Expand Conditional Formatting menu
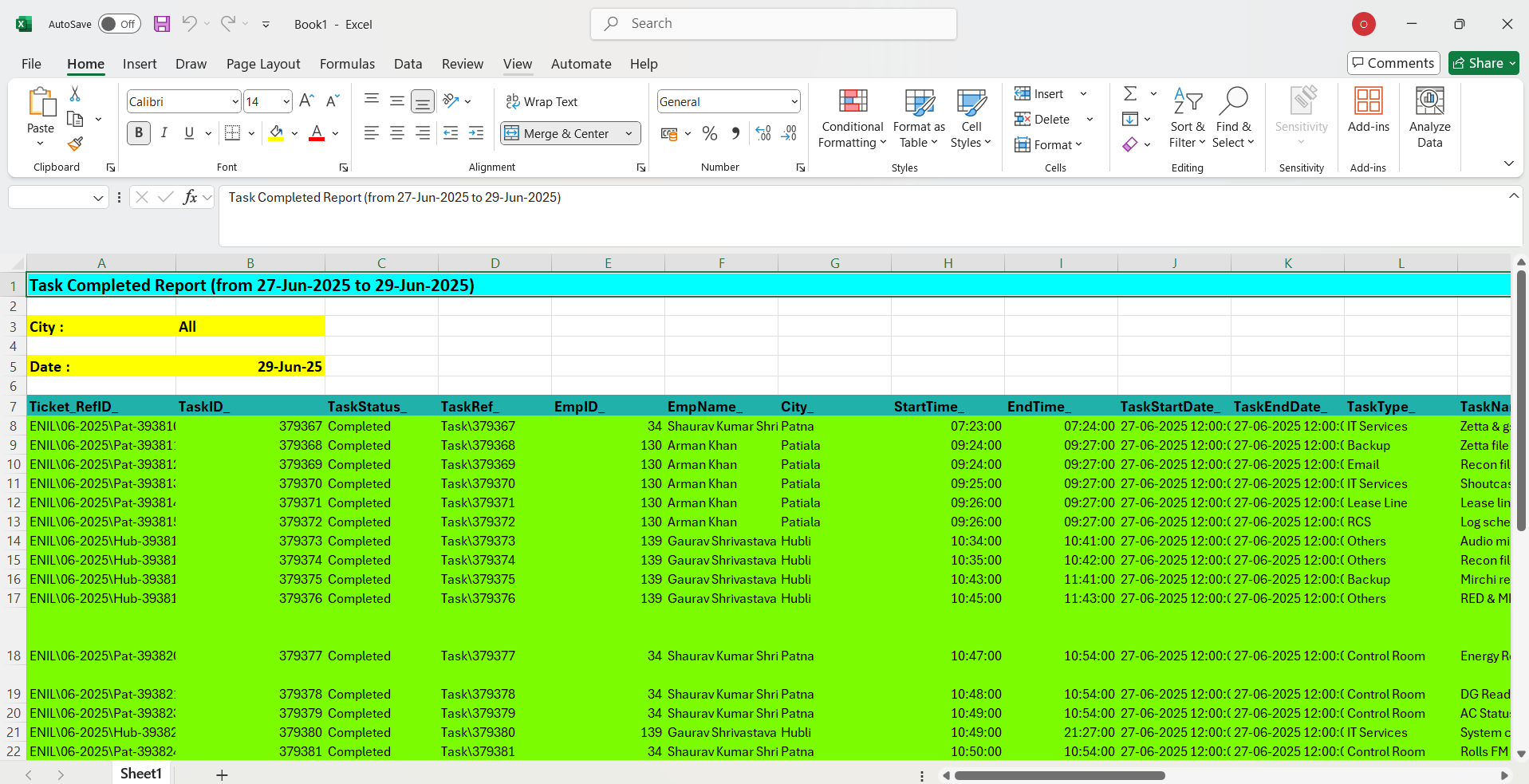Screen dimensions: 1529x784 853,118
